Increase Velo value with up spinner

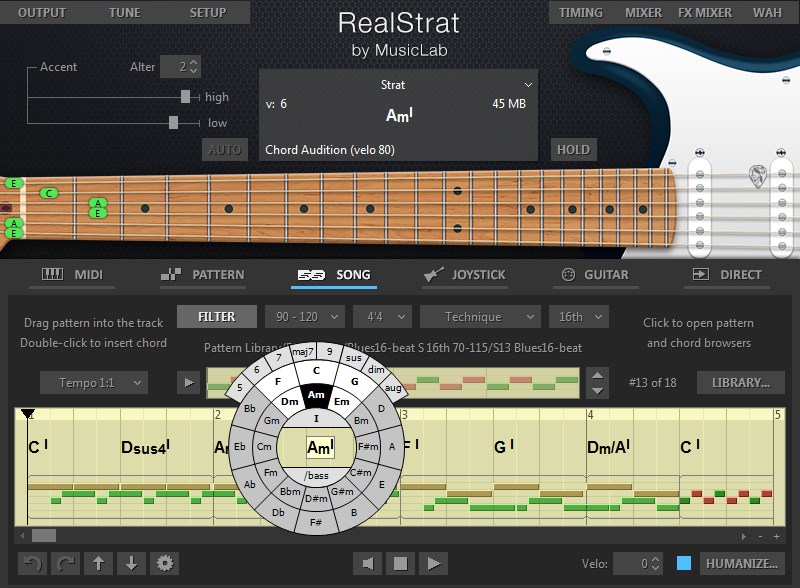[x=656, y=559]
